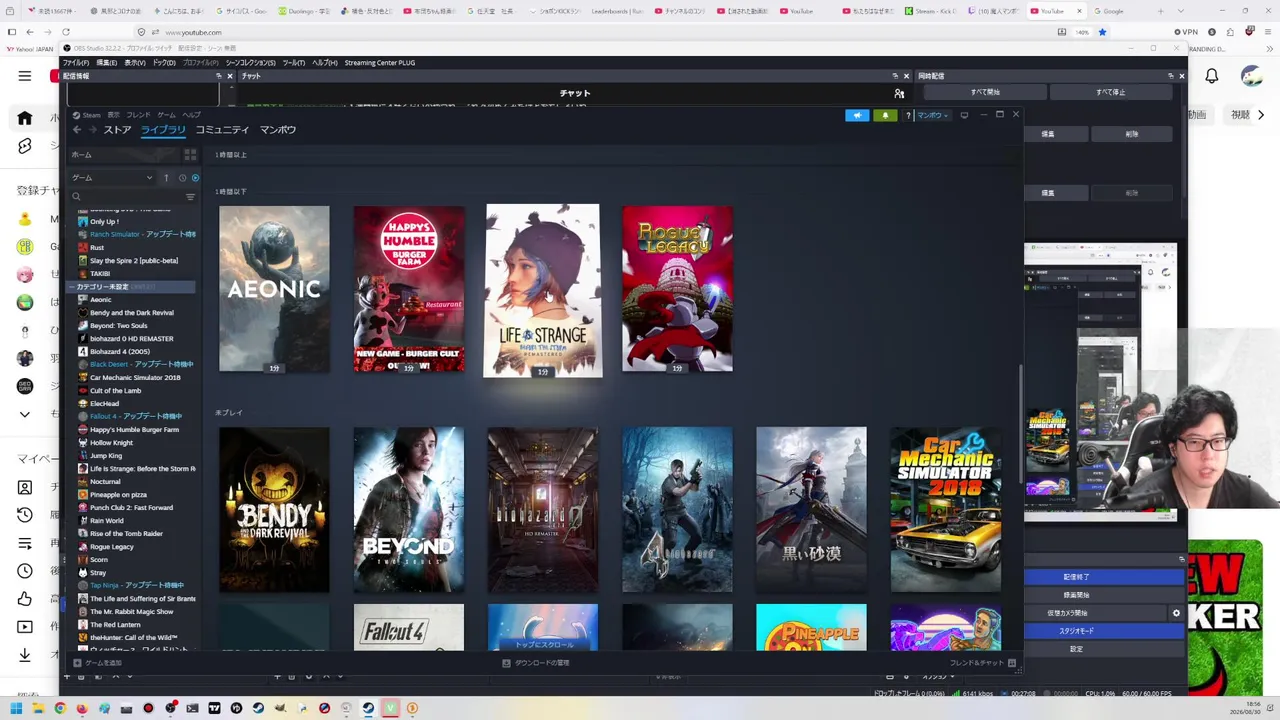Expand the ゲーム filter dropdown in Steam

pos(111,178)
